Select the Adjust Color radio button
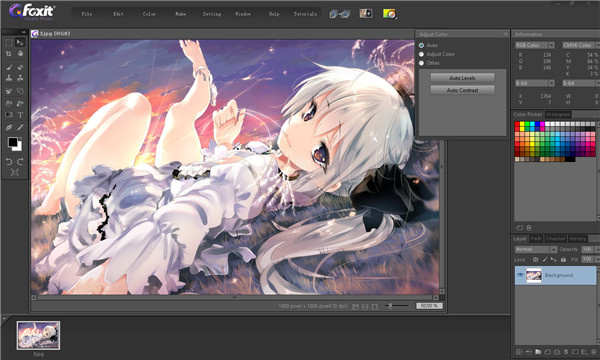Screen dimensions: 600x360 pos(421,54)
